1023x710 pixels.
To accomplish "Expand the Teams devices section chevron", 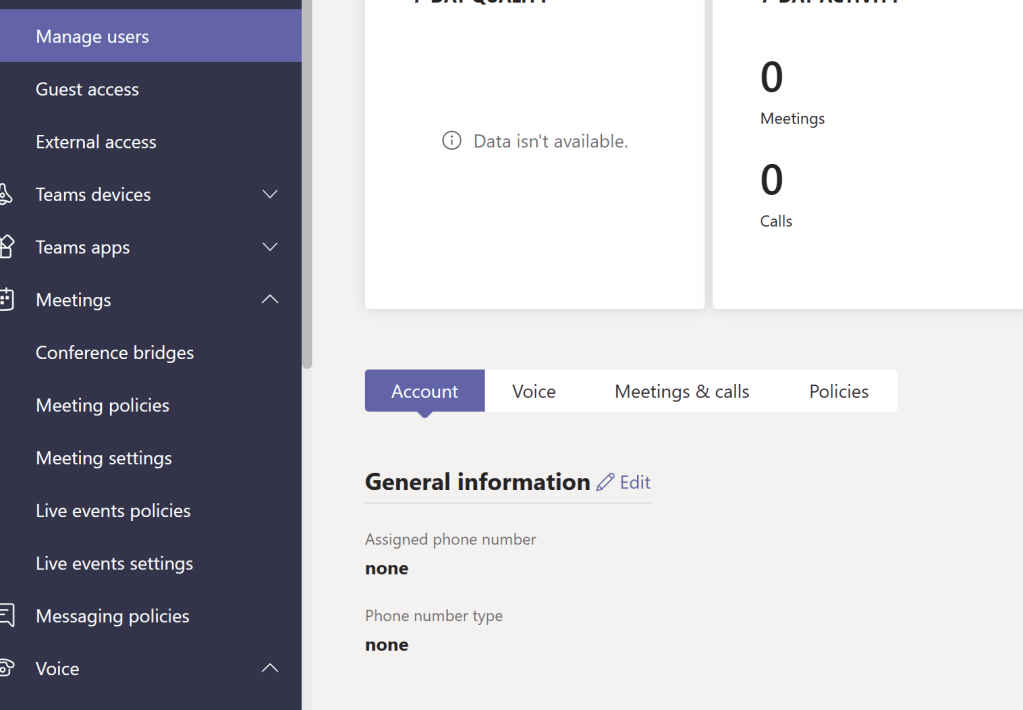I will (270, 194).
